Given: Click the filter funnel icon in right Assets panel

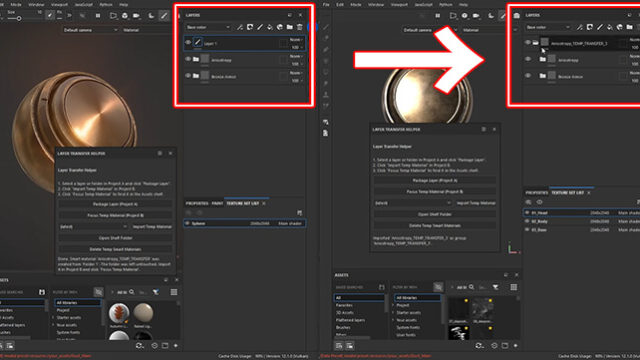Looking at the screenshot, I should [496, 287].
